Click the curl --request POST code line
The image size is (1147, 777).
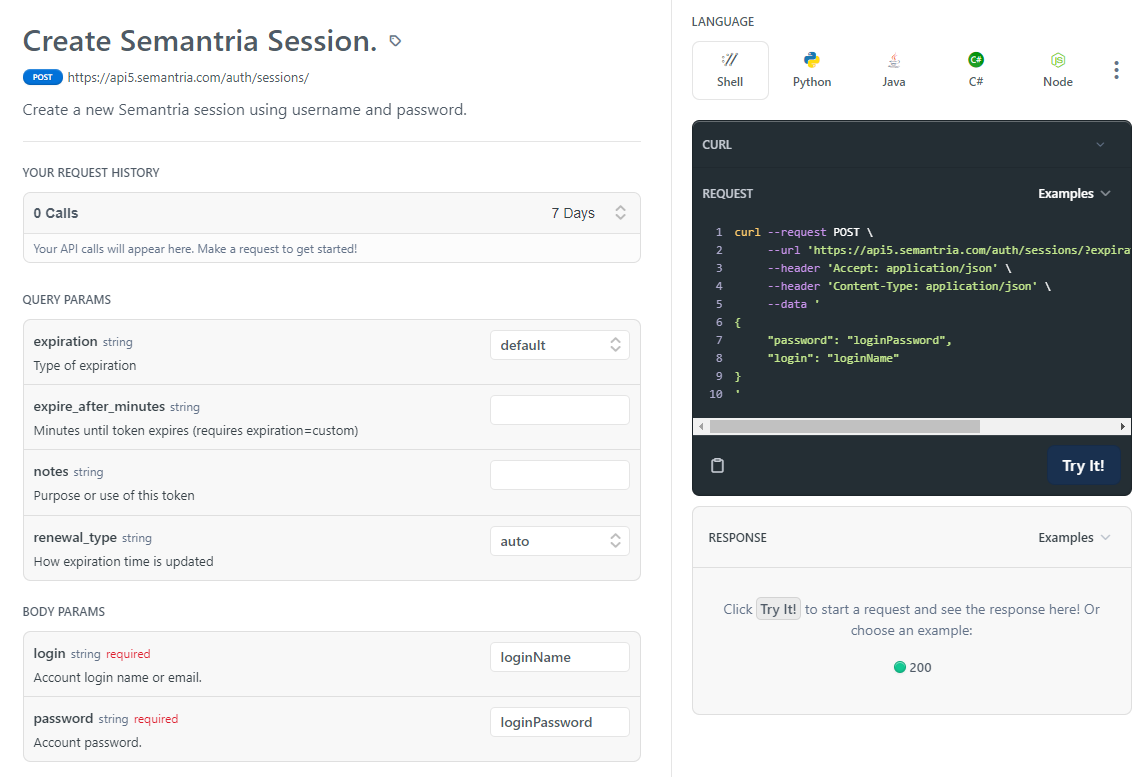(803, 232)
